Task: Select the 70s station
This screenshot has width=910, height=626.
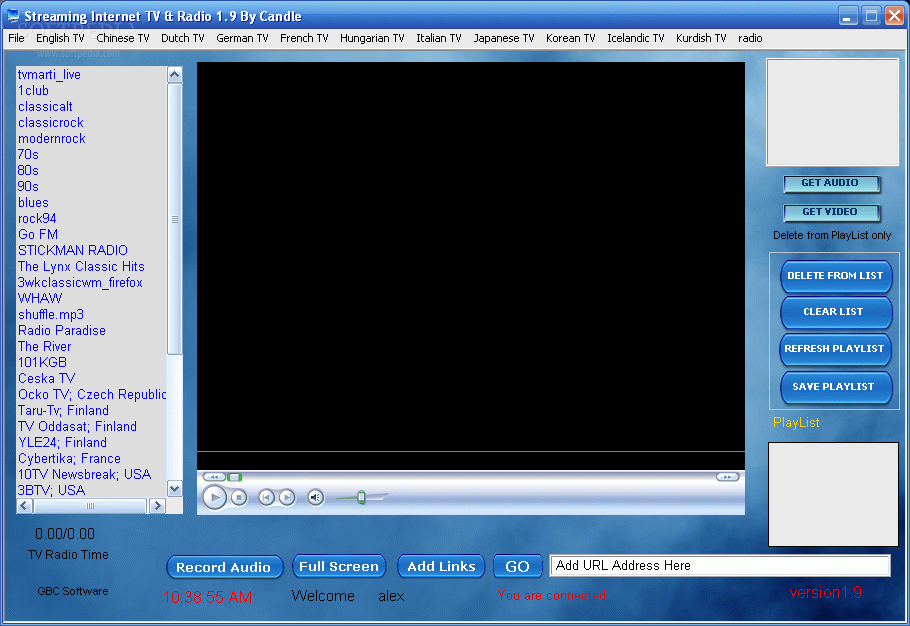Action: (28, 154)
